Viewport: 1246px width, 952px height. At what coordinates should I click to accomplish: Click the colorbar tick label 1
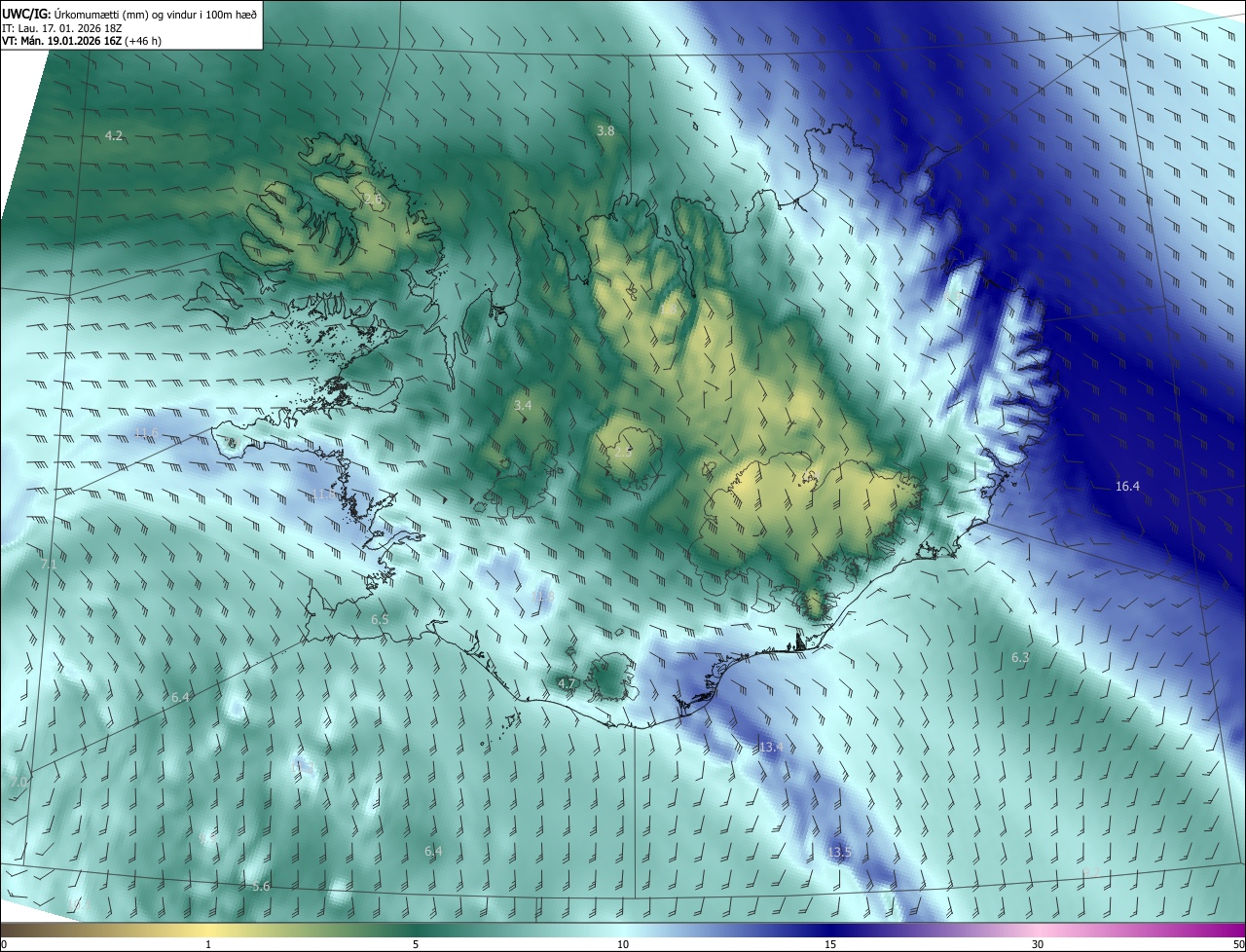coord(208,944)
